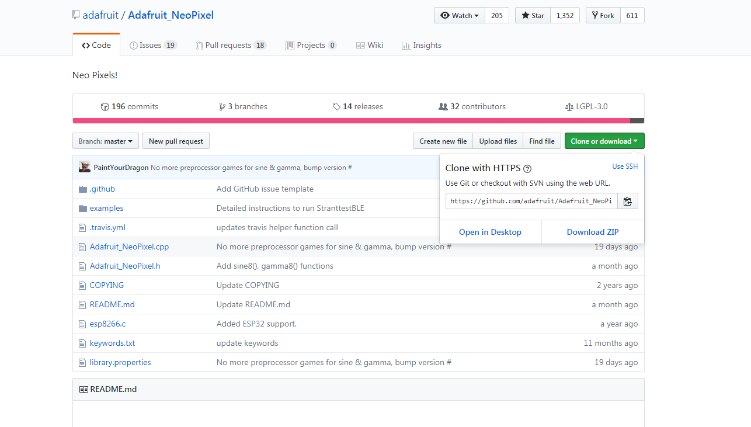Show the 205 watchers count
751x427 pixels.
pyautogui.click(x=497, y=15)
